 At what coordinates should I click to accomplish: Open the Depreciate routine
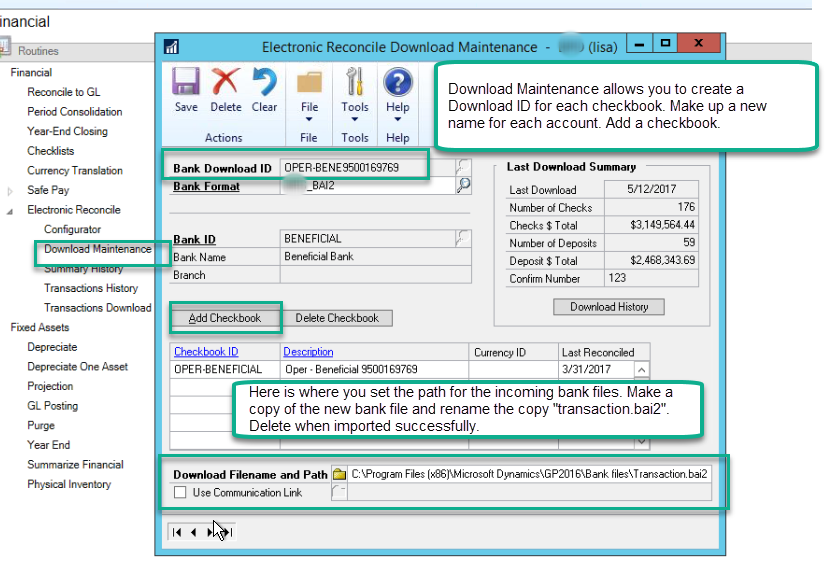[52, 347]
